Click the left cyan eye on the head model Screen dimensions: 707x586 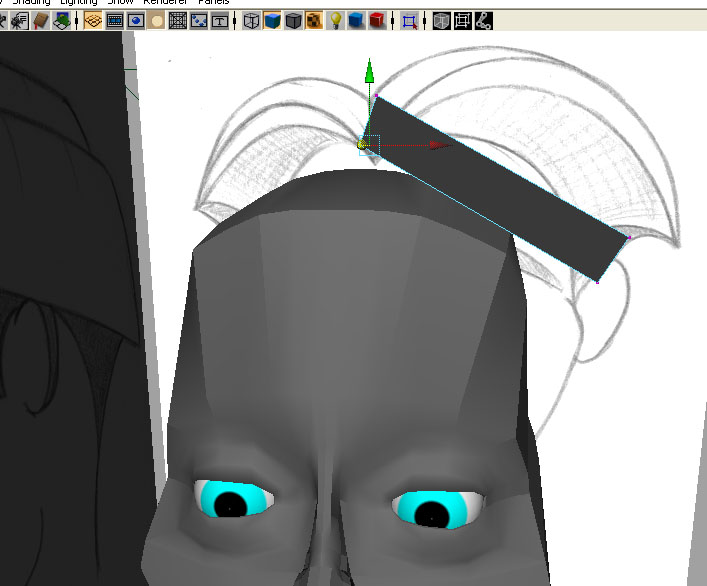pos(234,499)
